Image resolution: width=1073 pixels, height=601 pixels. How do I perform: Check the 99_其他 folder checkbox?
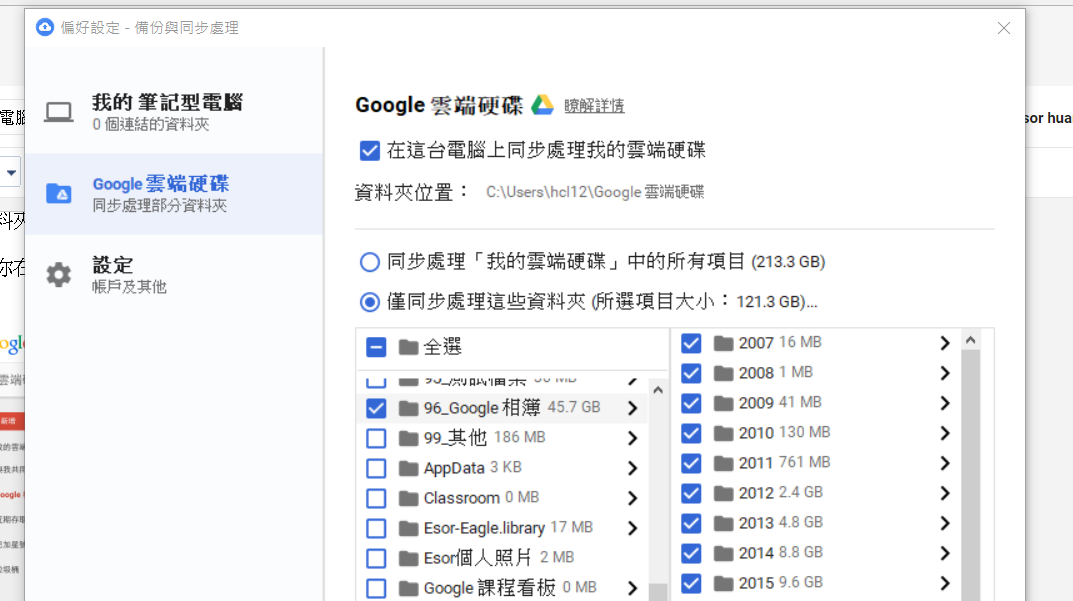click(x=376, y=438)
